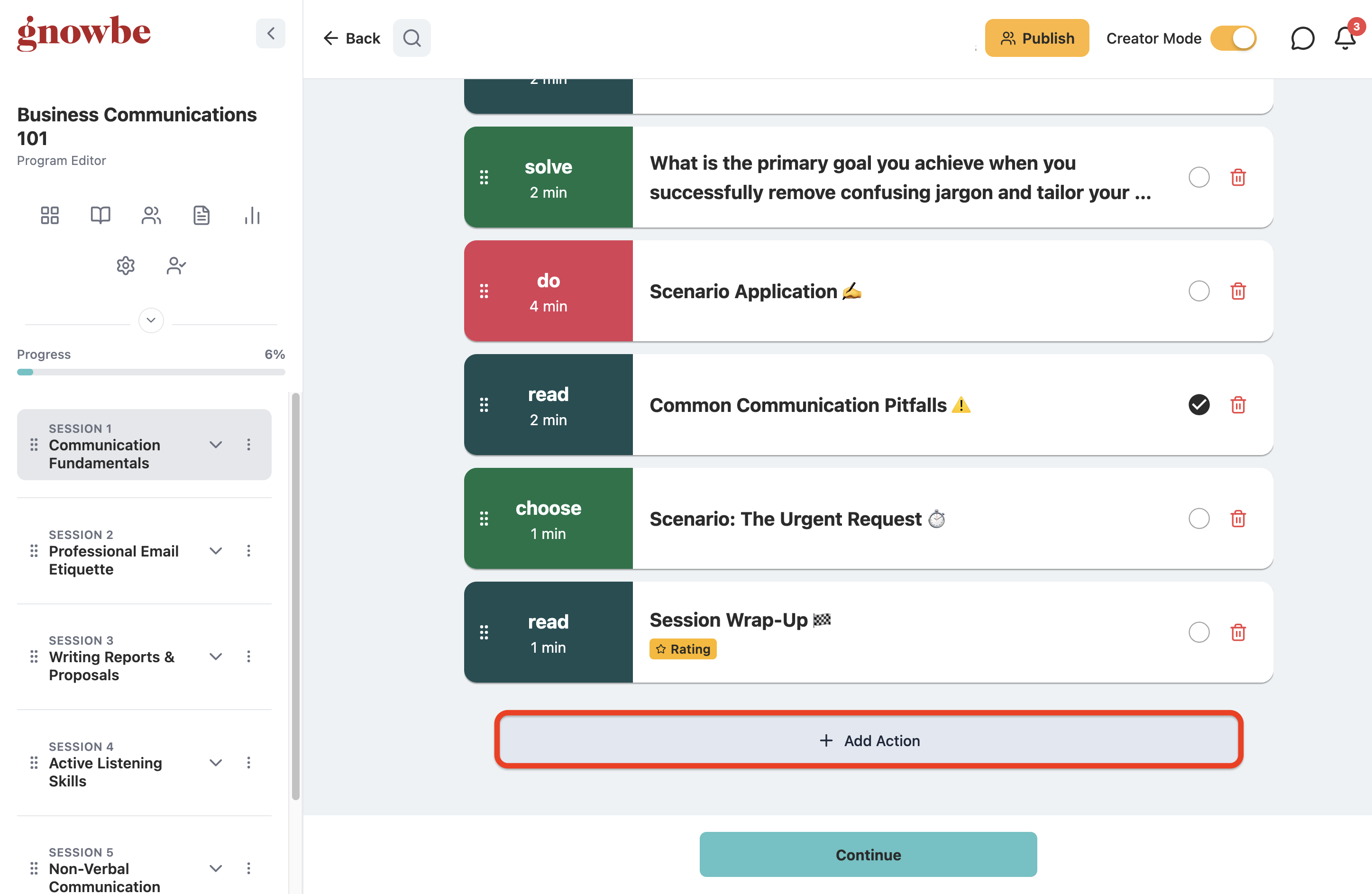Delete the Scenario Application action
The width and height of the screenshot is (1372, 894).
coord(1238,291)
